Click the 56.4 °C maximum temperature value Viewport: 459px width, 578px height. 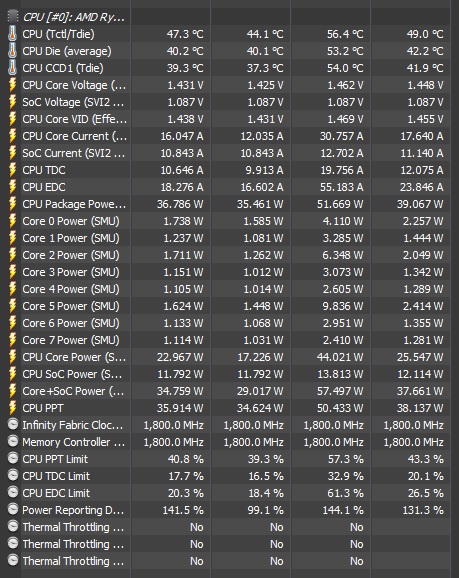(345, 34)
